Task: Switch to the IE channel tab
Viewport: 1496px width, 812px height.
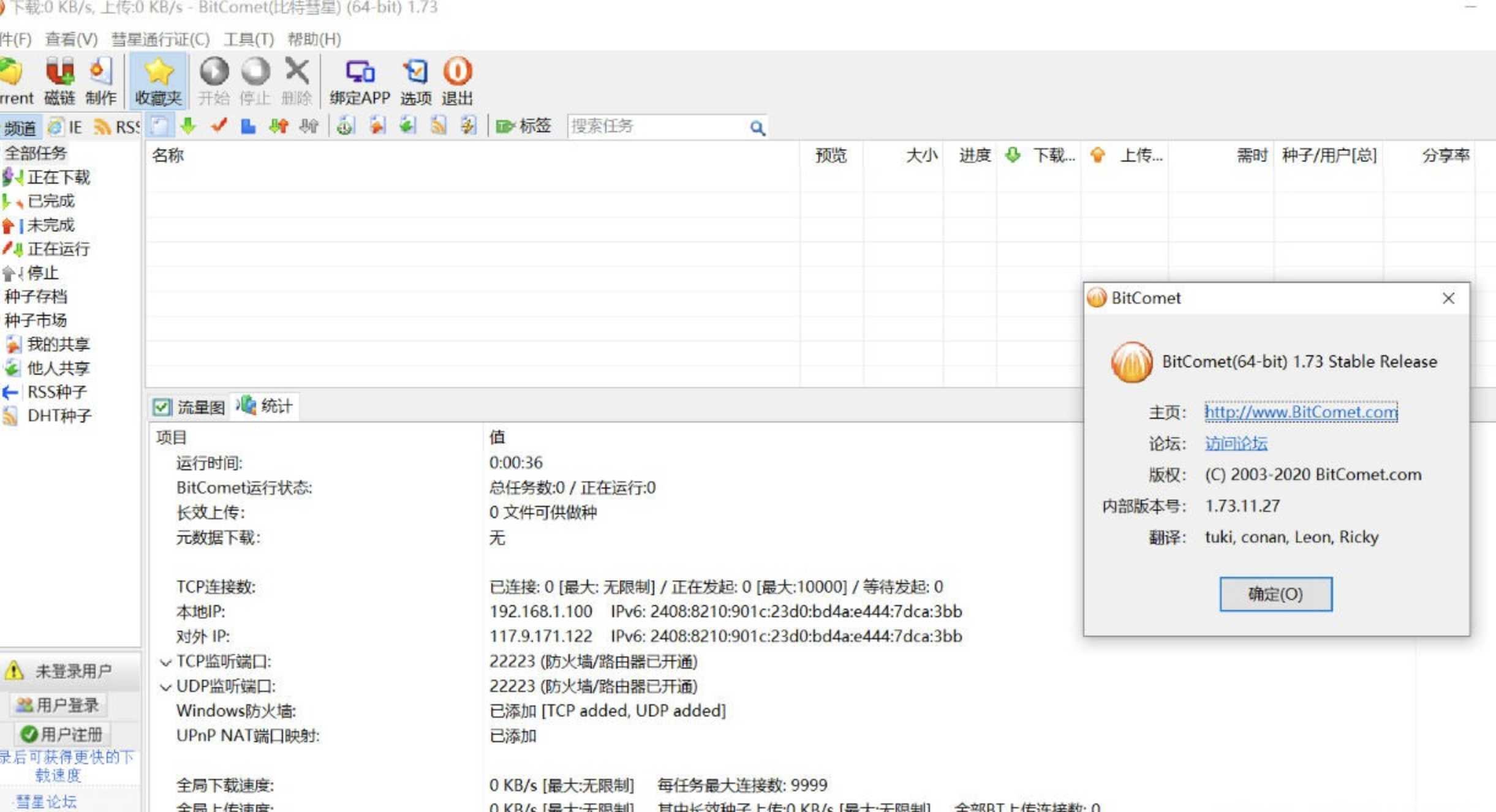Action: click(66, 127)
